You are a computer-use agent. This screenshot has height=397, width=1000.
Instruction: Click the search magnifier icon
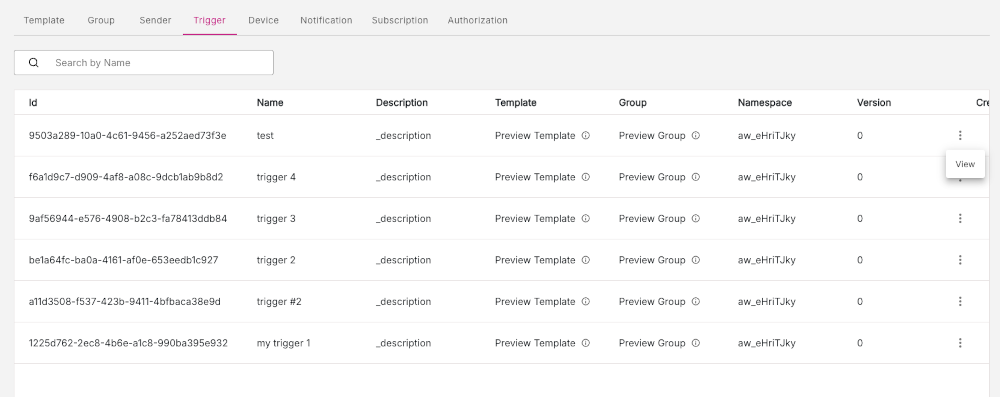click(x=34, y=63)
